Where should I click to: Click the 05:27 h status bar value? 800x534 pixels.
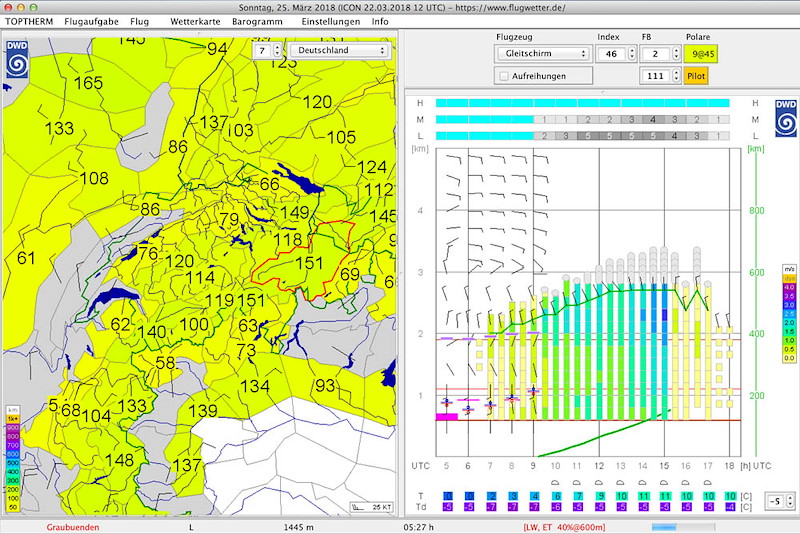click(x=418, y=527)
